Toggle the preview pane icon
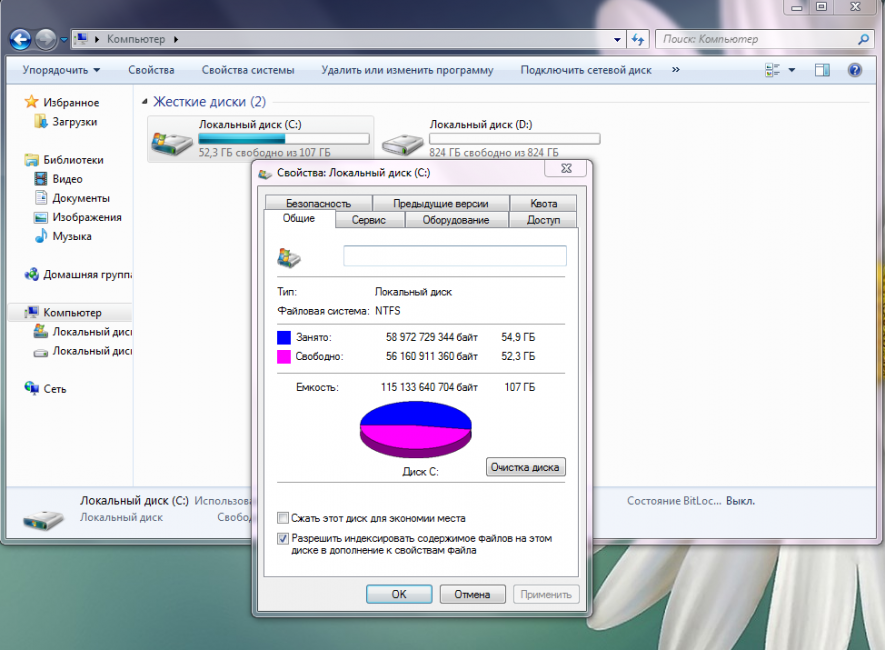The width and height of the screenshot is (885, 650). click(822, 70)
